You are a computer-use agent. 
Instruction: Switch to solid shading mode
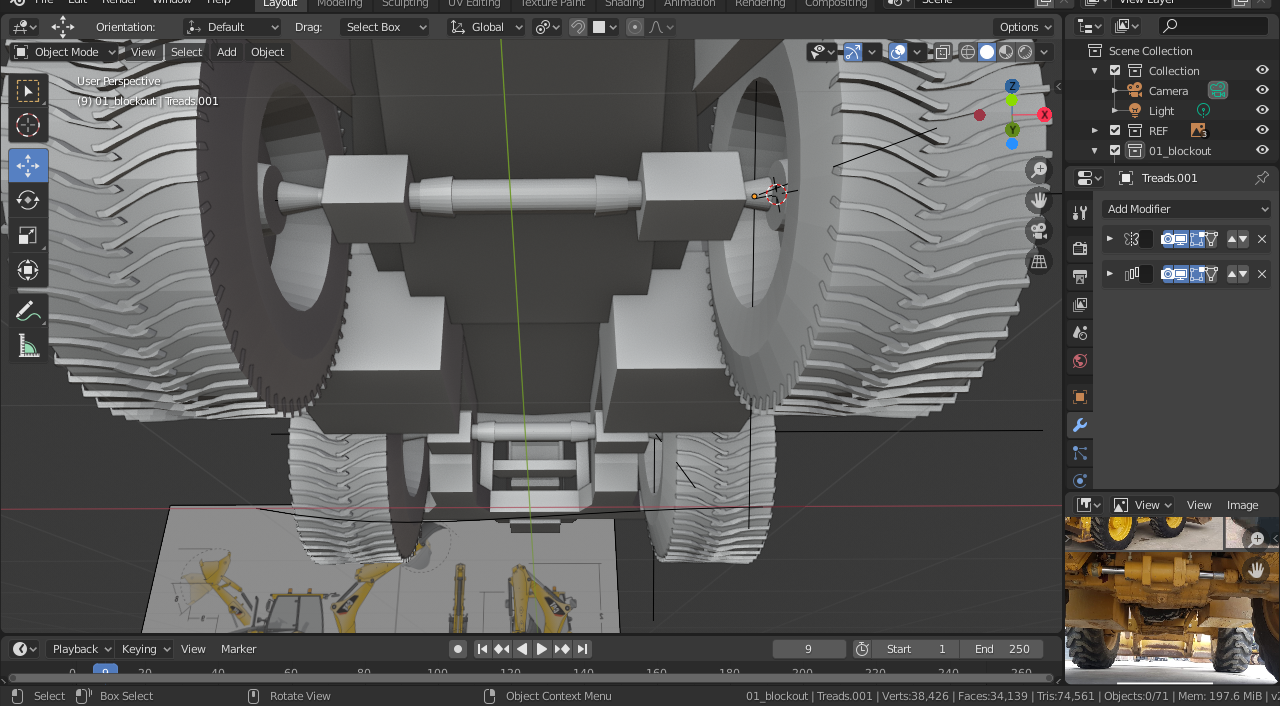pyautogui.click(x=987, y=52)
